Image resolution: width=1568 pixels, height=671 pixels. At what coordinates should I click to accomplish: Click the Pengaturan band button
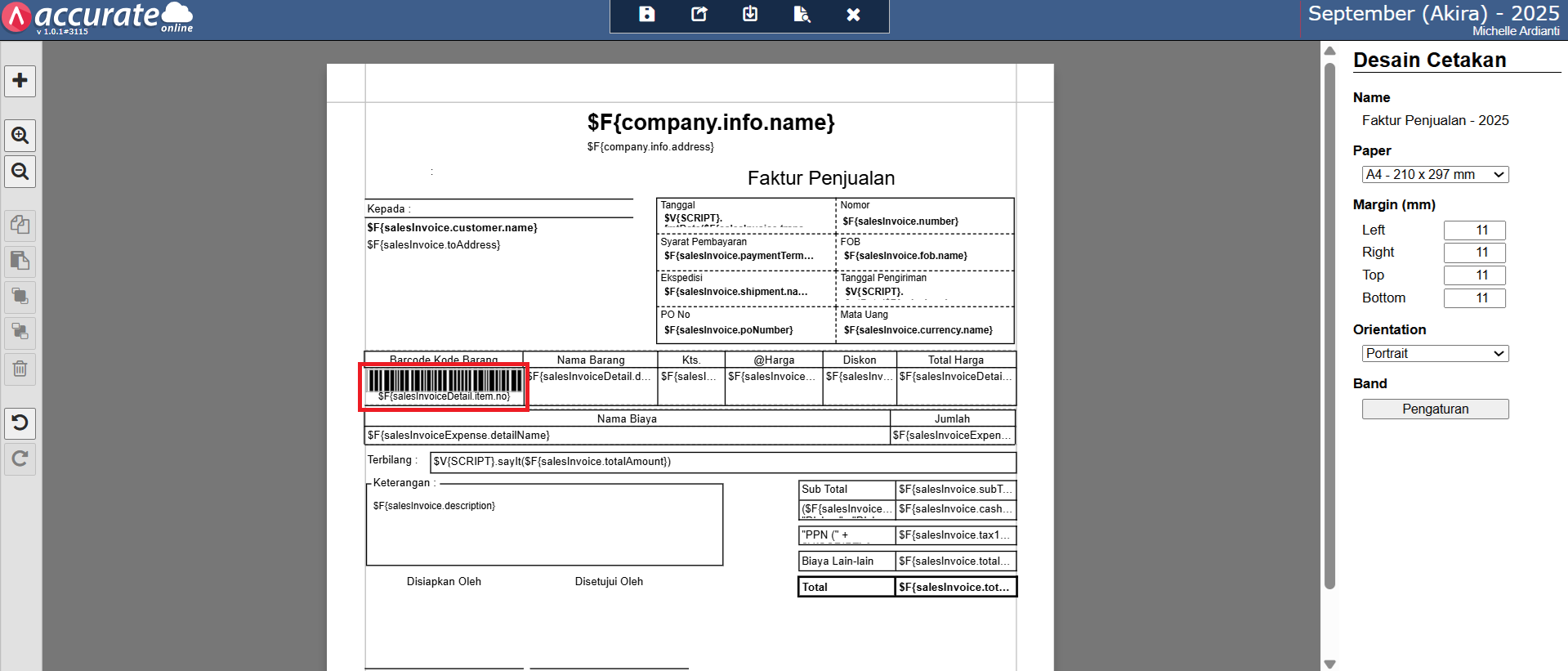pos(1434,409)
